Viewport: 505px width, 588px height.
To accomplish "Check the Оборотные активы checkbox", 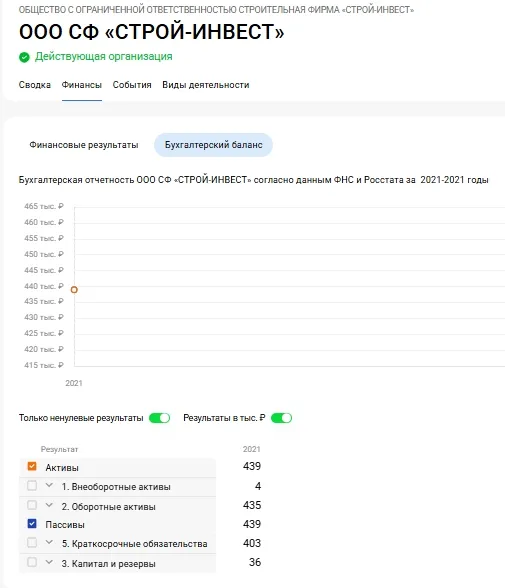I will point(32,505).
